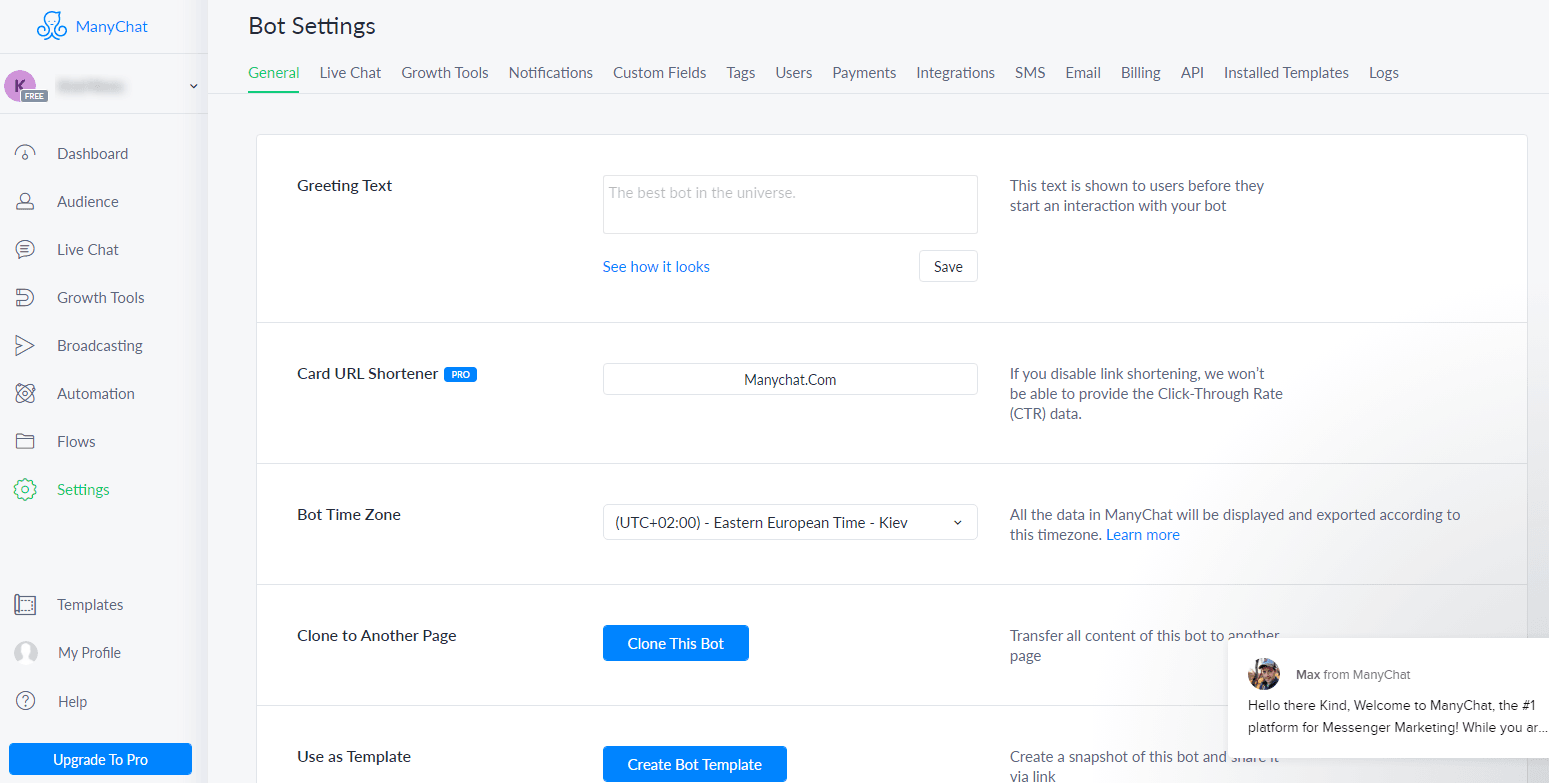
Task: Open the Automation section label
Action: (96, 394)
